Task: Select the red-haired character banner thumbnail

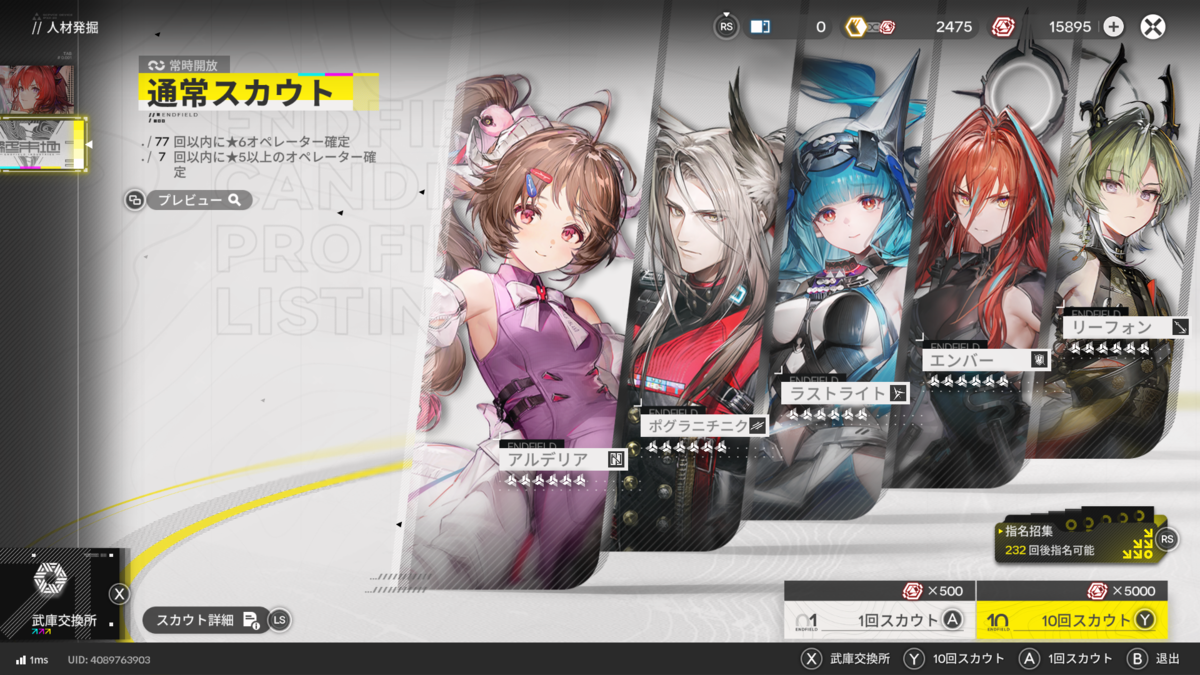Action: coord(37,88)
